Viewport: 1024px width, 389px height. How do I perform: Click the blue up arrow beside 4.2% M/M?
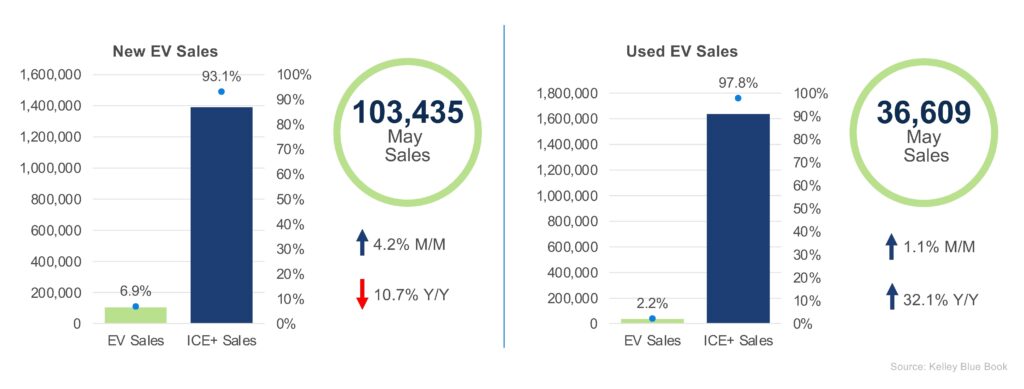[362, 243]
